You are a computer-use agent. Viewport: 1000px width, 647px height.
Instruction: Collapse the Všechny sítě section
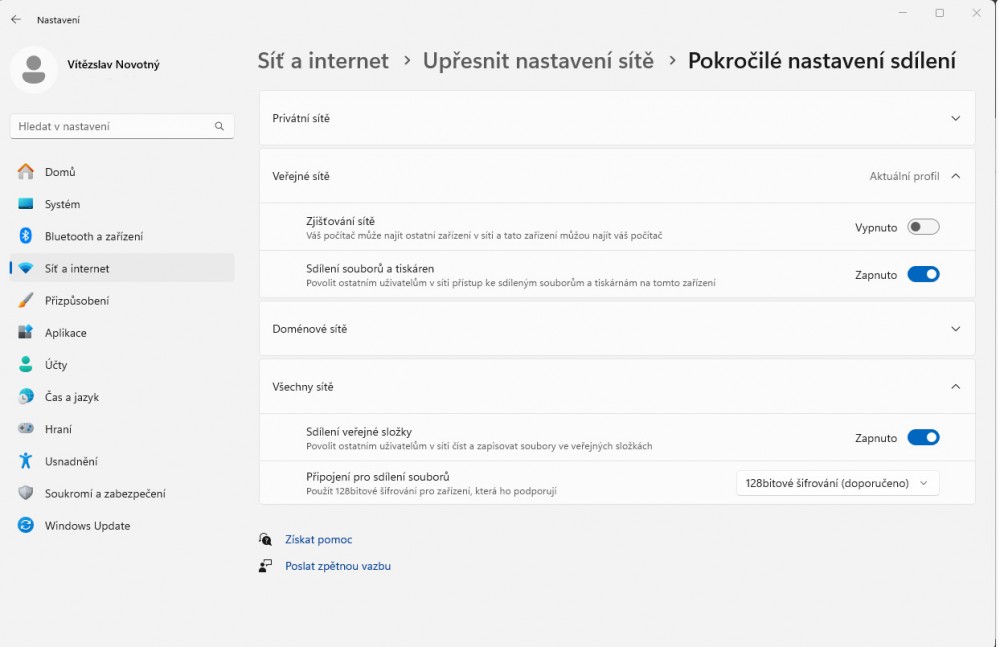point(955,387)
